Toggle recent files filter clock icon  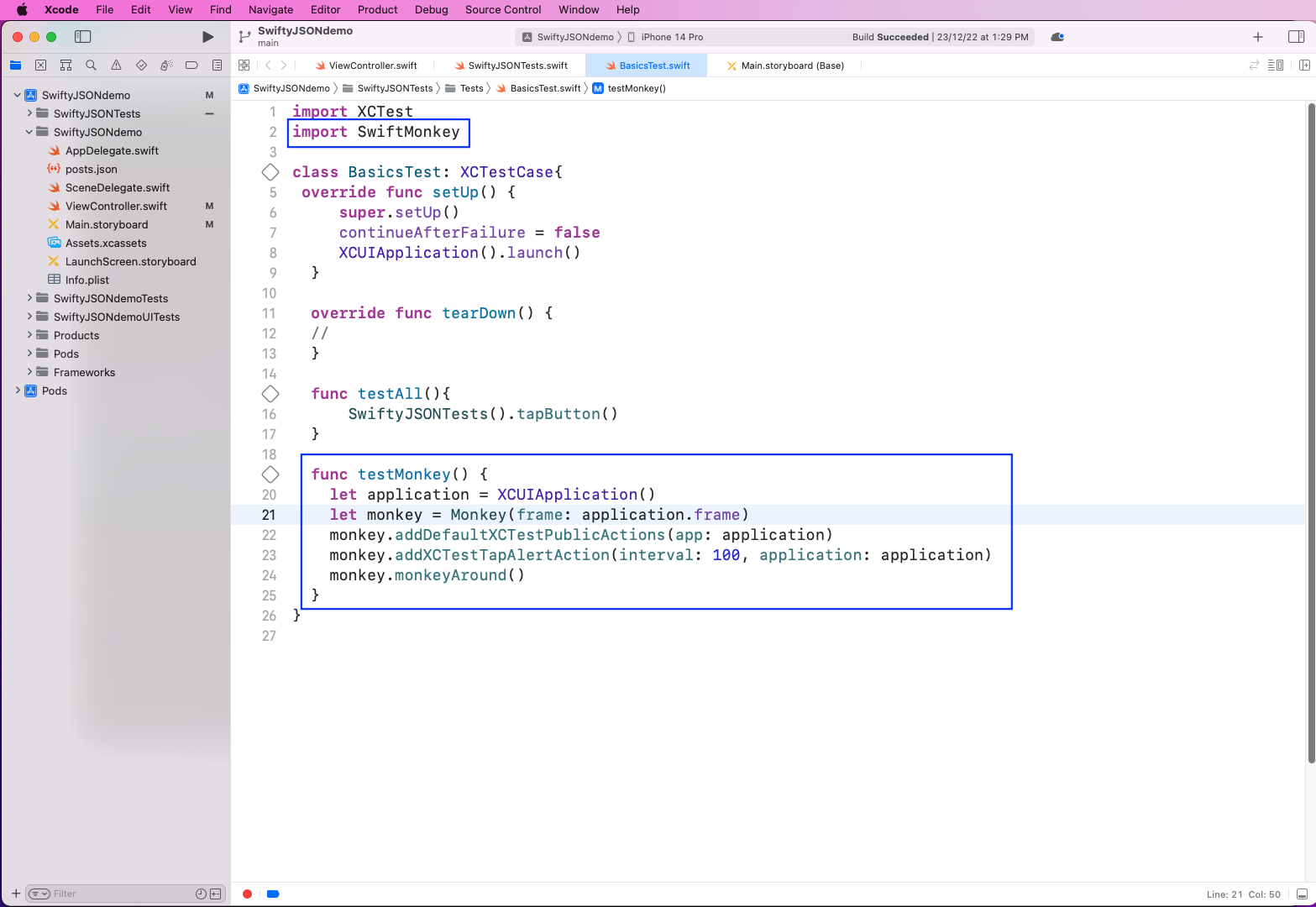(201, 894)
